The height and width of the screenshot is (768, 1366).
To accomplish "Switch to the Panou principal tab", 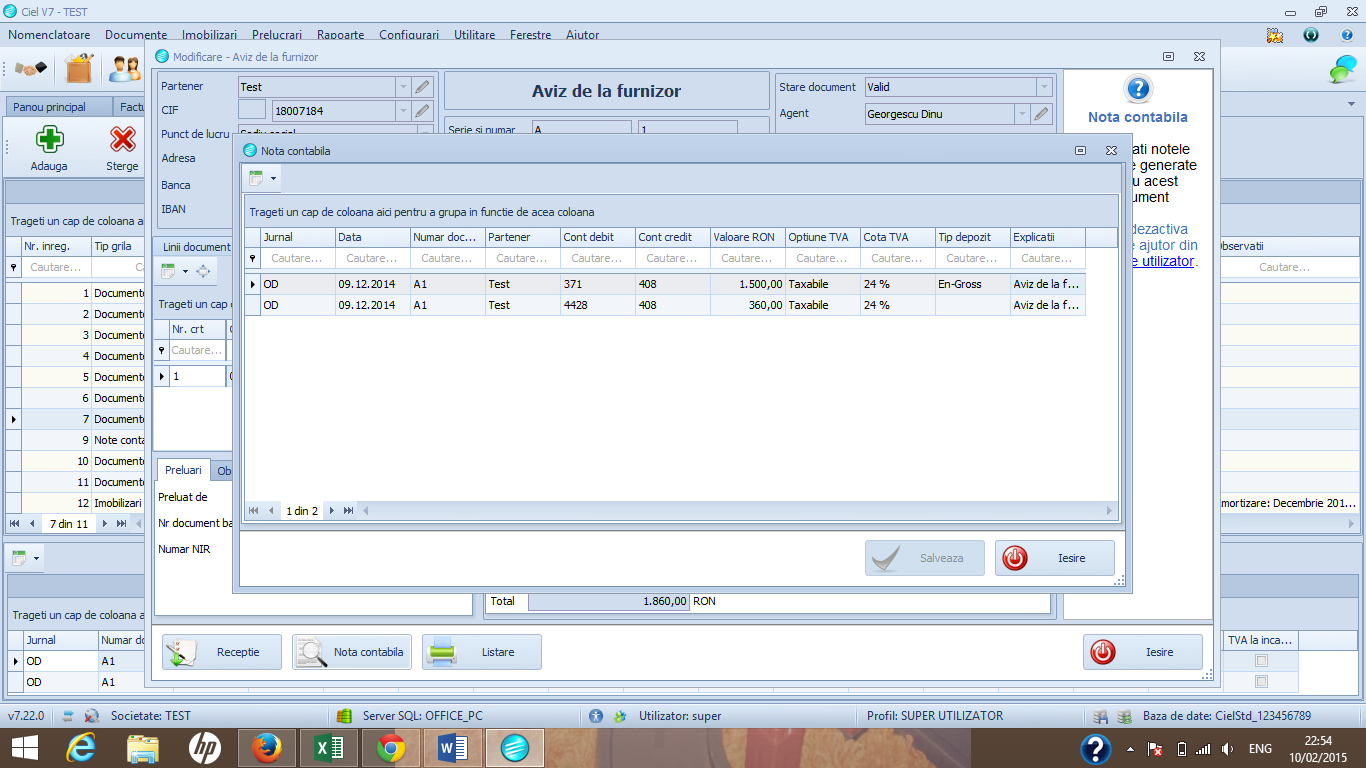I will pos(50,107).
